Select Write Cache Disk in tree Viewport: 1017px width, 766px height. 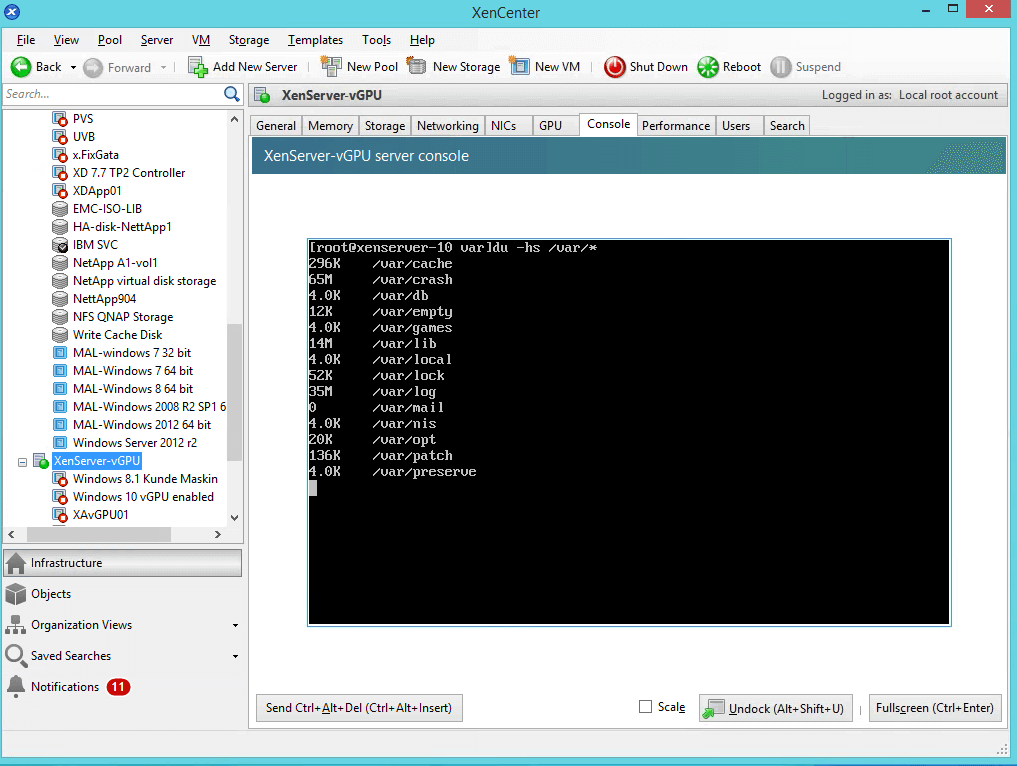pyautogui.click(x=117, y=335)
